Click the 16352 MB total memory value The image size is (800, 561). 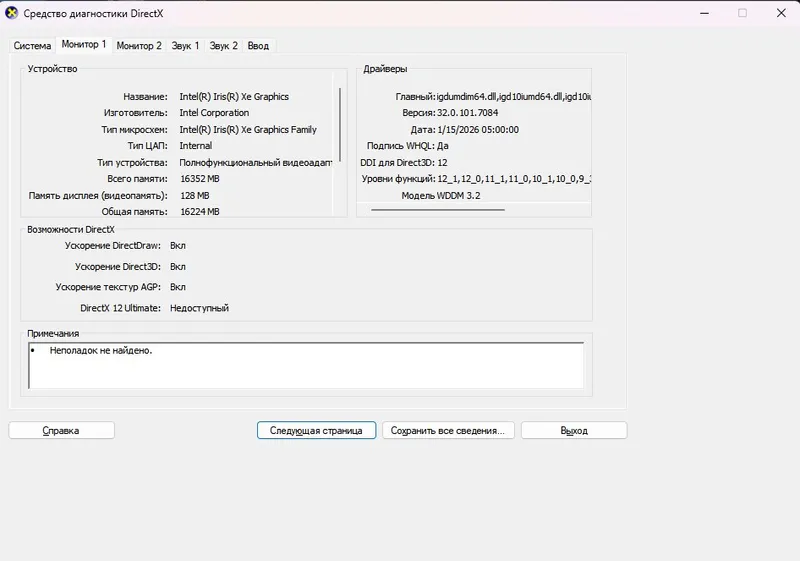pos(199,179)
